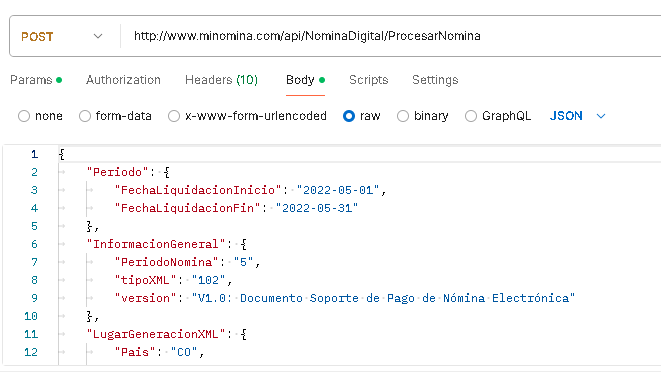Select the Body tab
661x376 pixels.
[x=305, y=80]
